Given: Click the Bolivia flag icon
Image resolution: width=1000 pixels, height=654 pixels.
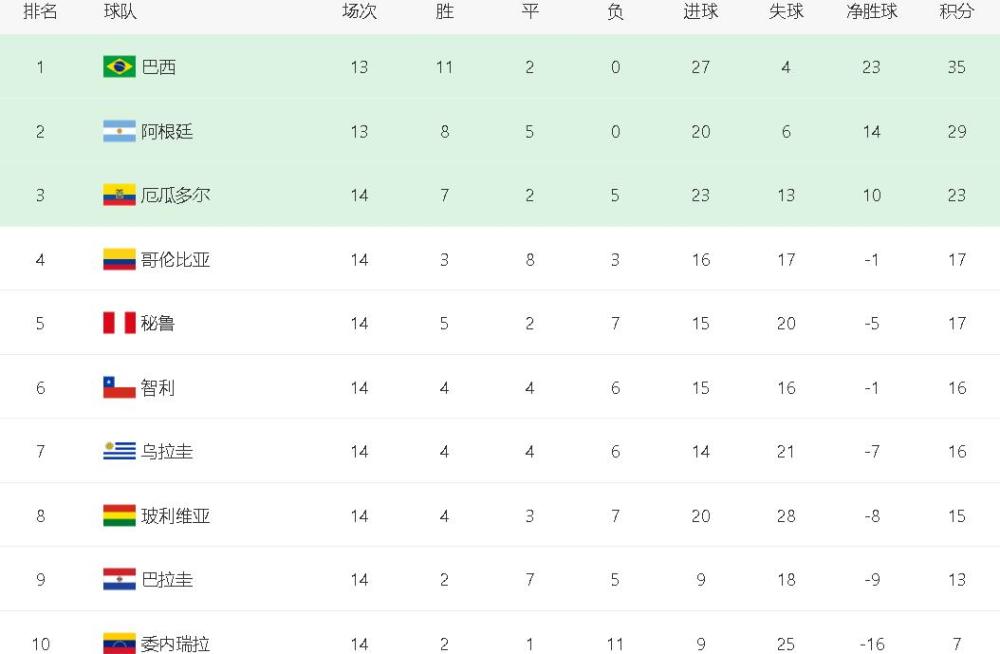Looking at the screenshot, I should pyautogui.click(x=119, y=516).
